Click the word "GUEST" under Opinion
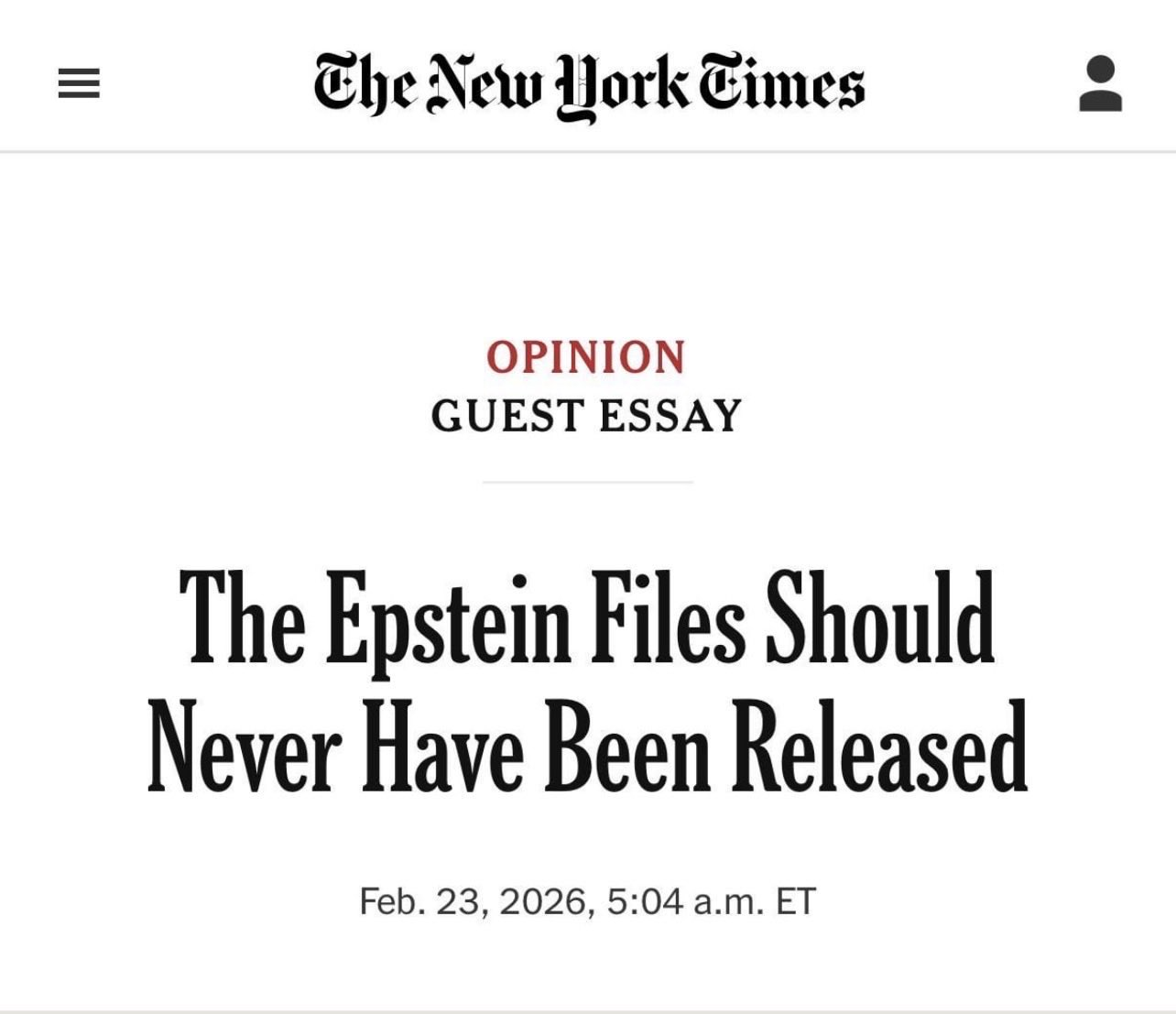The image size is (1176, 1014). (x=507, y=416)
